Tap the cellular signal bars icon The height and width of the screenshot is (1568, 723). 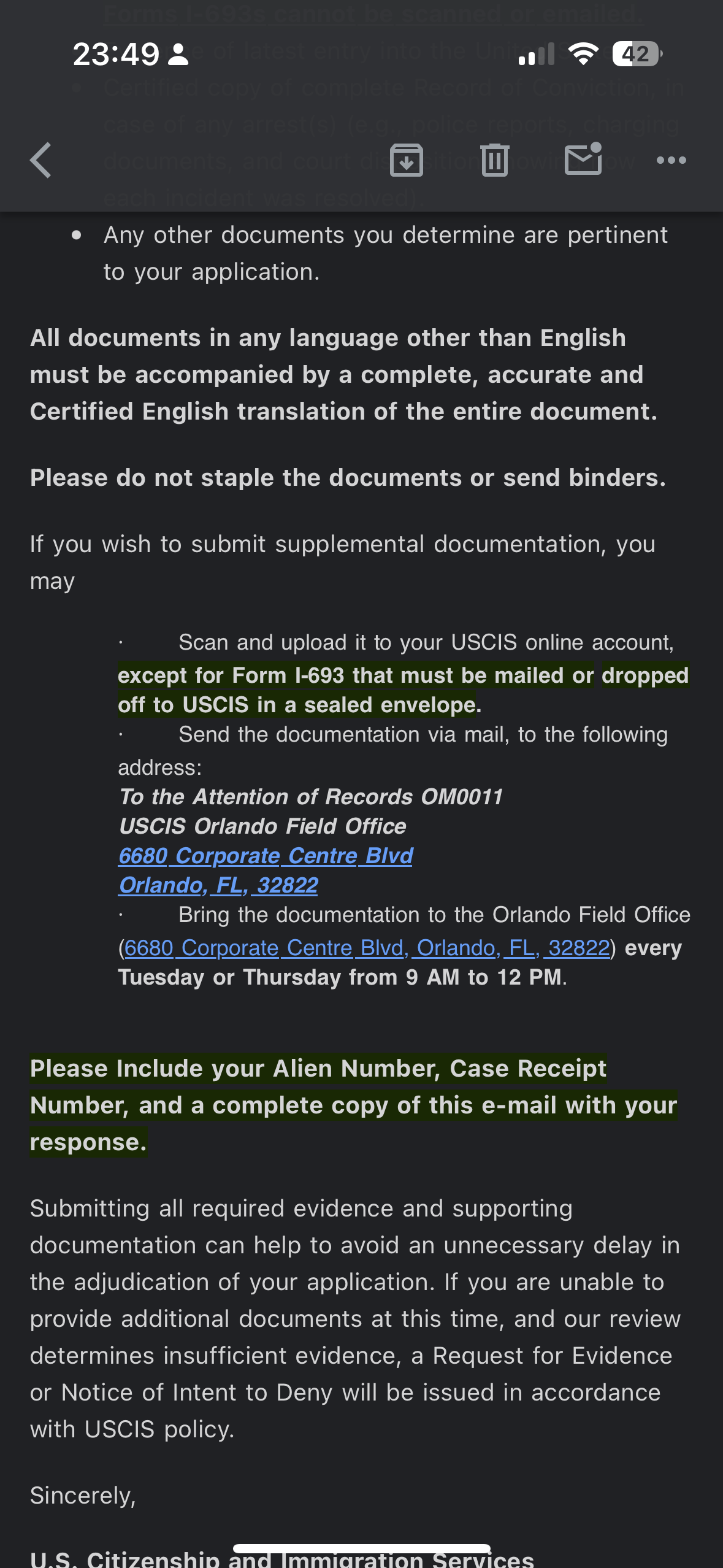pyautogui.click(x=537, y=54)
